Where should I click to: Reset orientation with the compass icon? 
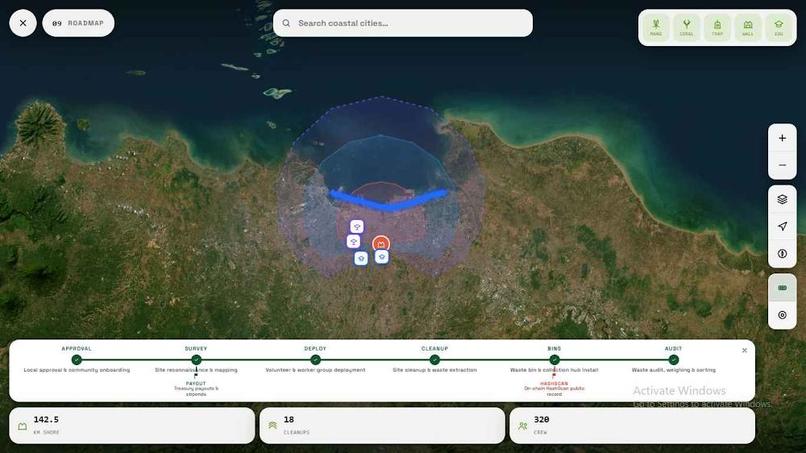782,253
